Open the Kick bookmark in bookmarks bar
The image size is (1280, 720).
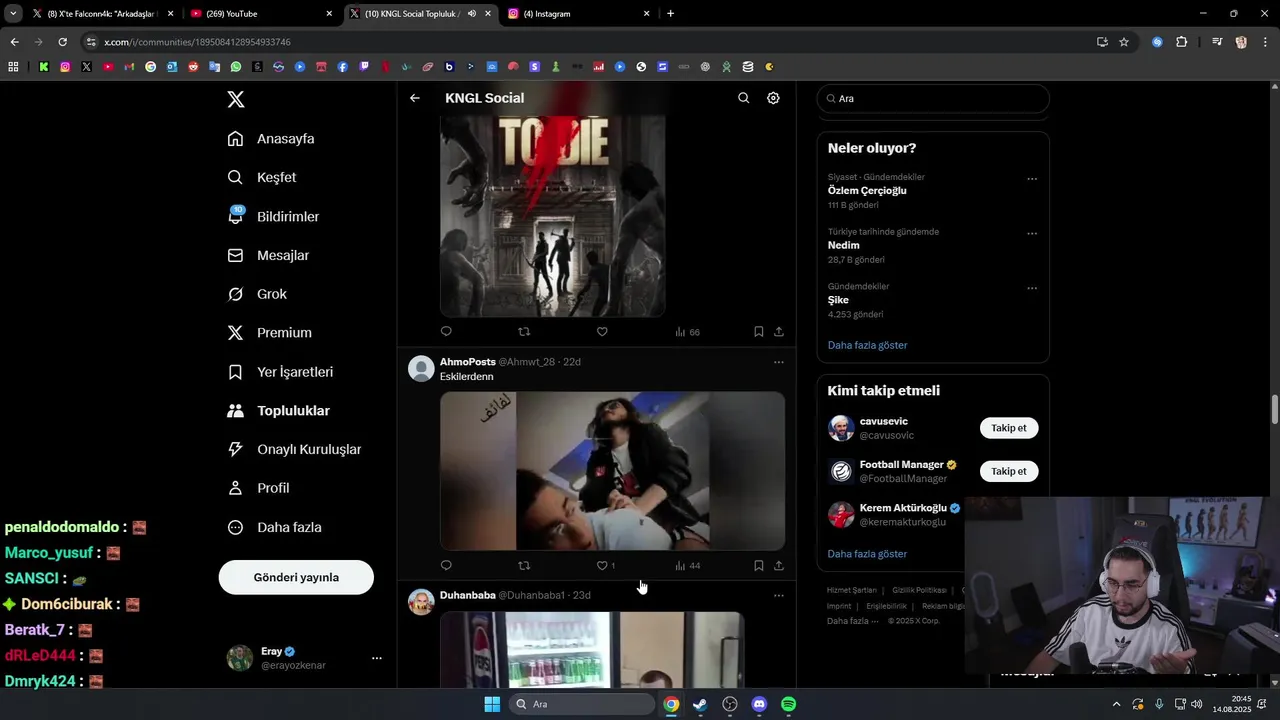tap(44, 67)
